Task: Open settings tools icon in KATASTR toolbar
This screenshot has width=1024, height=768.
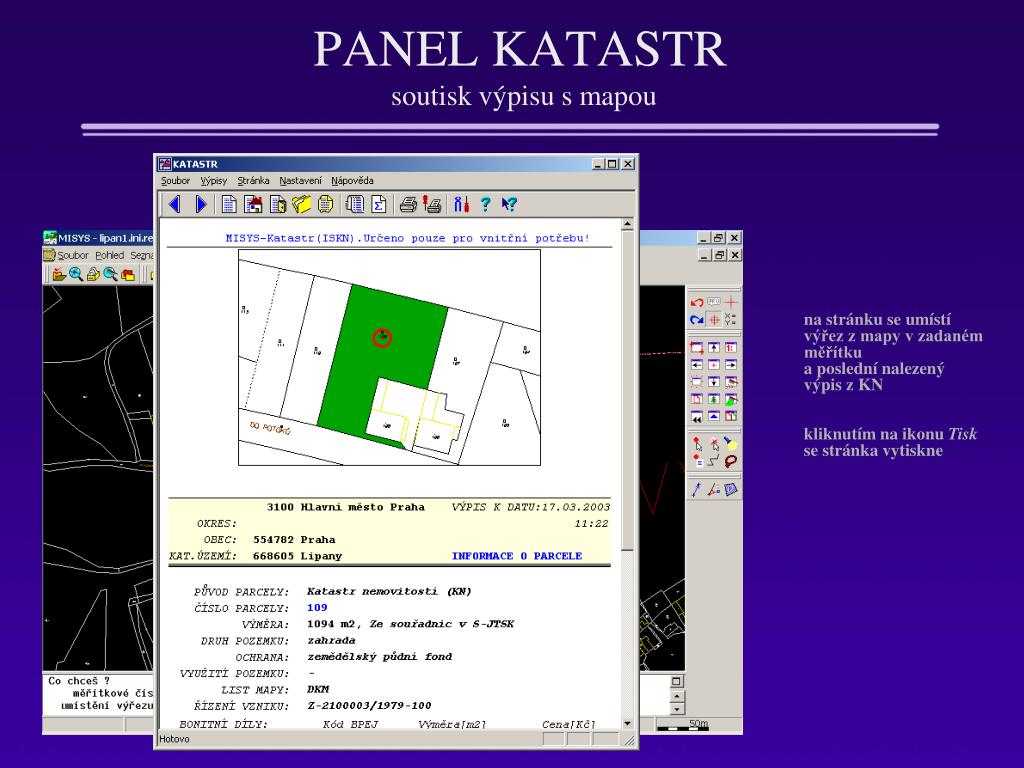Action: [461, 204]
